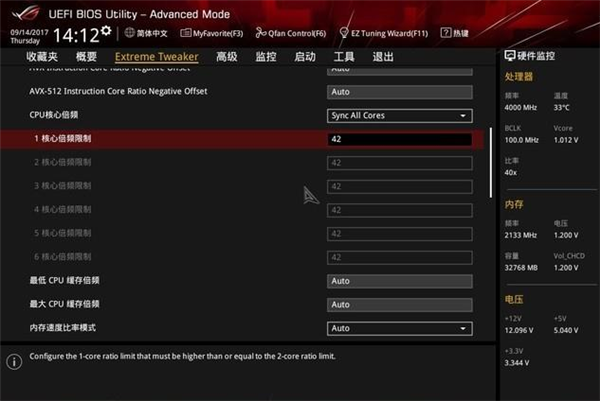Open the 高级 tab

click(227, 57)
